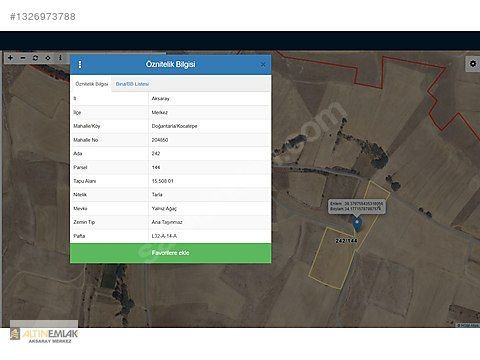Click the Merkez value in the İlçe row
This screenshot has width=480, height=360.
[160, 112]
